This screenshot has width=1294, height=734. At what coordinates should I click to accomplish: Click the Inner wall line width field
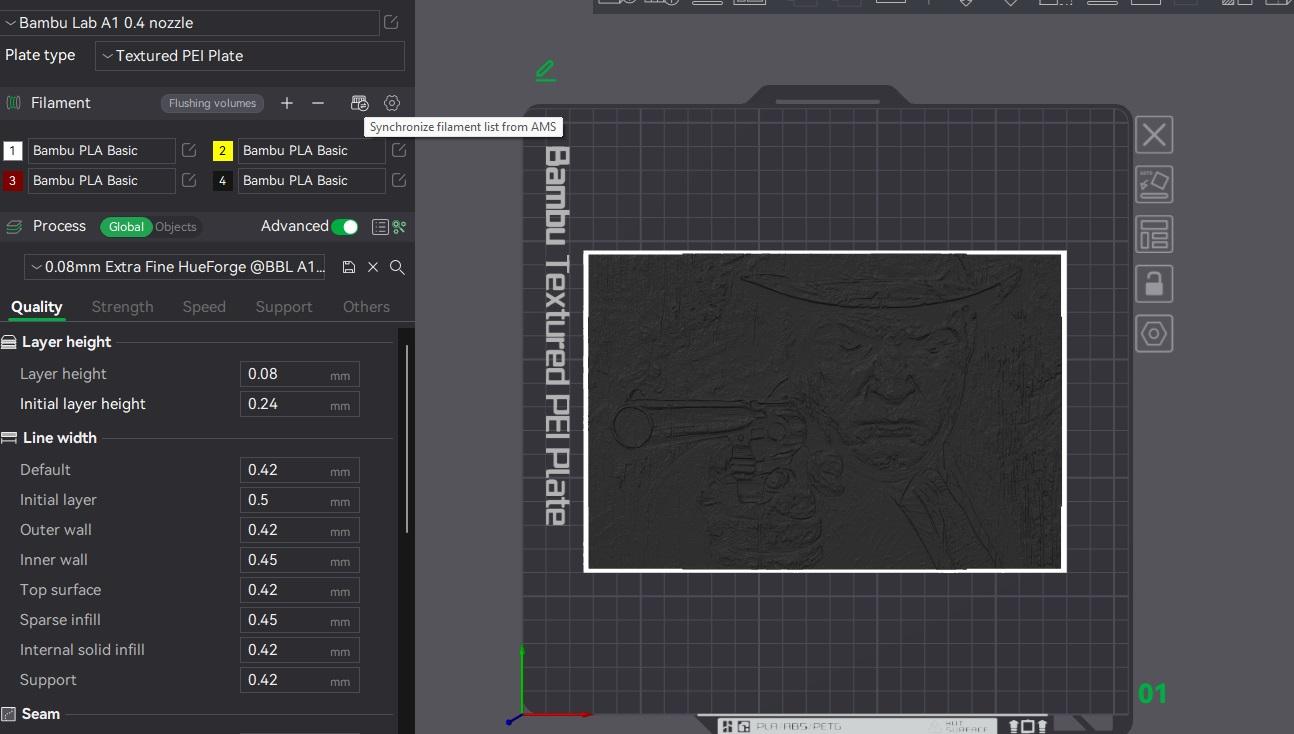point(299,560)
